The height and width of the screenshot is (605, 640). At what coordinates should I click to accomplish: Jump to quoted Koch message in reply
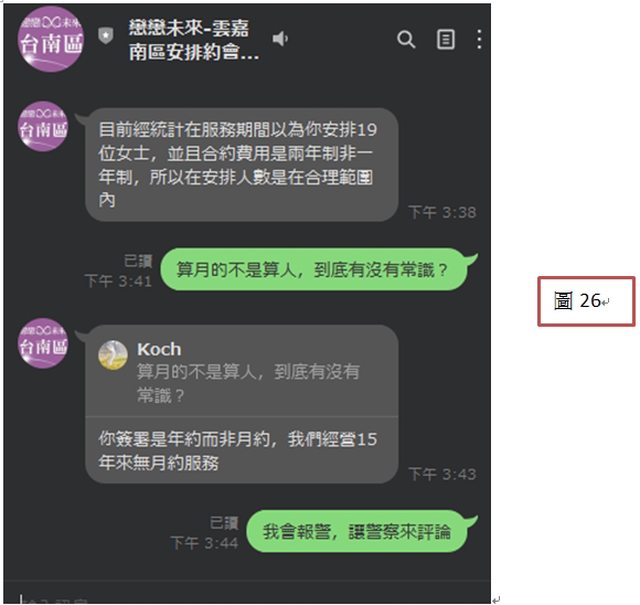242,371
